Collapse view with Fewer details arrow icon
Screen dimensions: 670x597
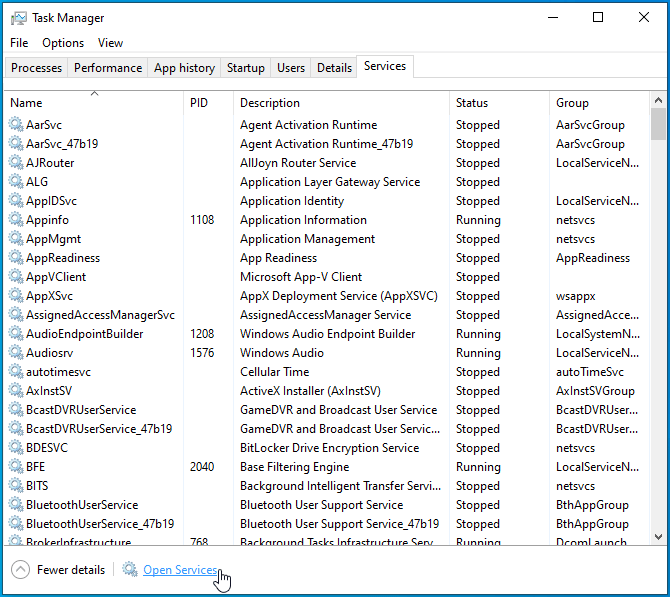coord(20,569)
